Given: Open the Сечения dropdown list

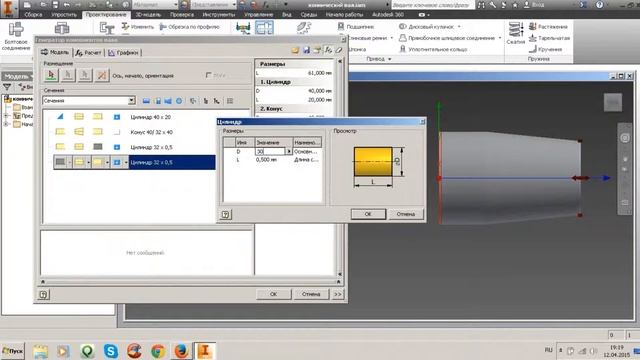Looking at the screenshot, I should [131, 100].
